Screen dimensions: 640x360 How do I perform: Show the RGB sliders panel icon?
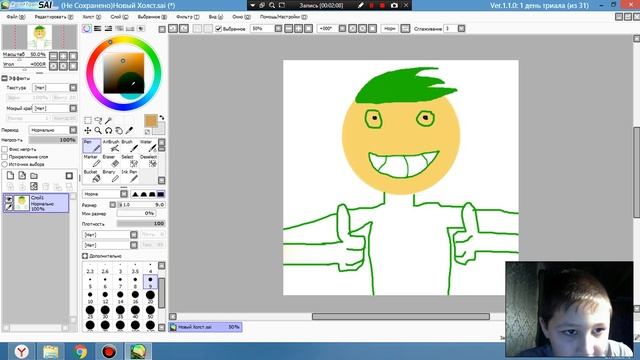98,29
